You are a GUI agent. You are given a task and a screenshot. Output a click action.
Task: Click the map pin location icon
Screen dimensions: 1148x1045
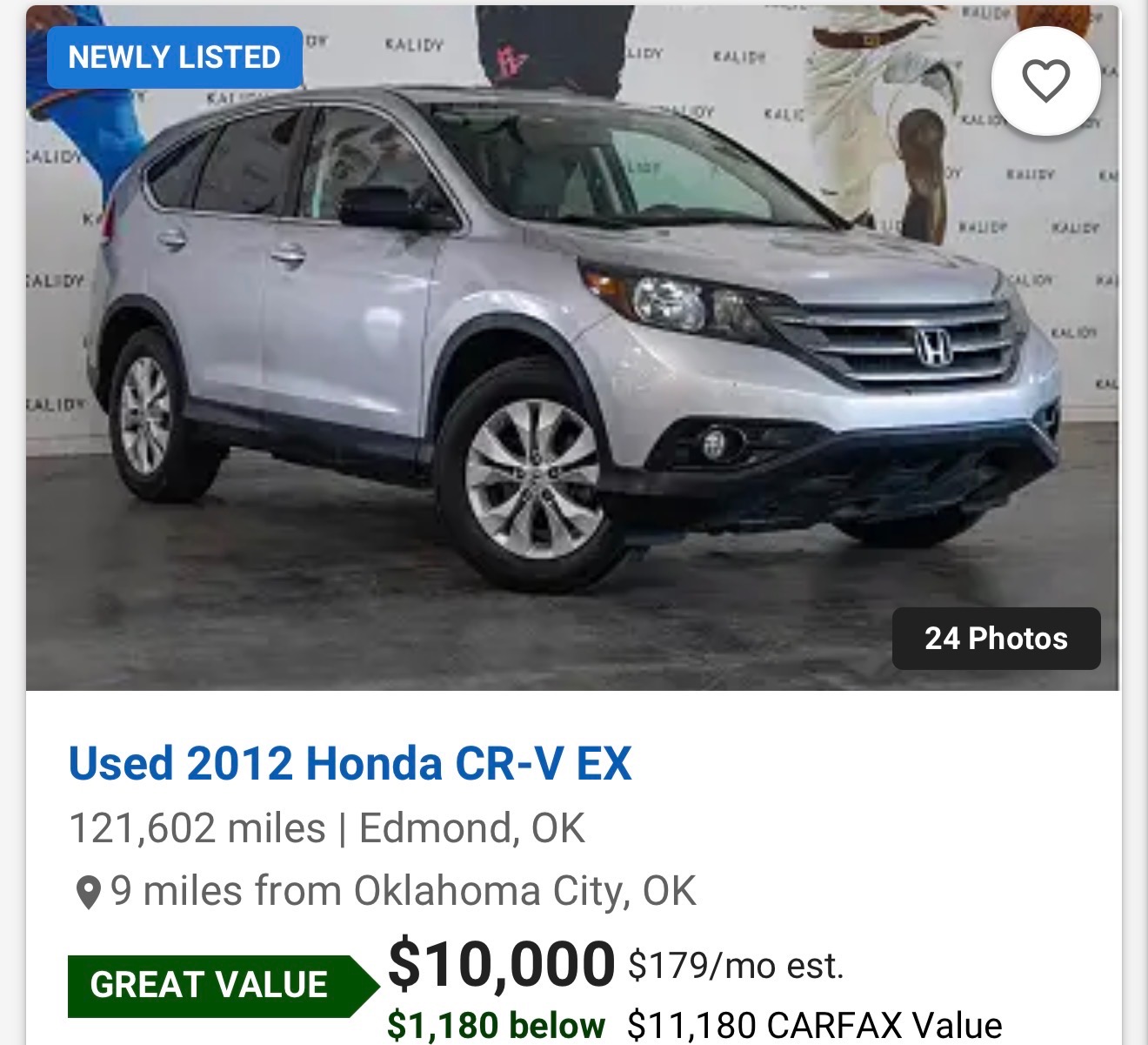tap(88, 893)
